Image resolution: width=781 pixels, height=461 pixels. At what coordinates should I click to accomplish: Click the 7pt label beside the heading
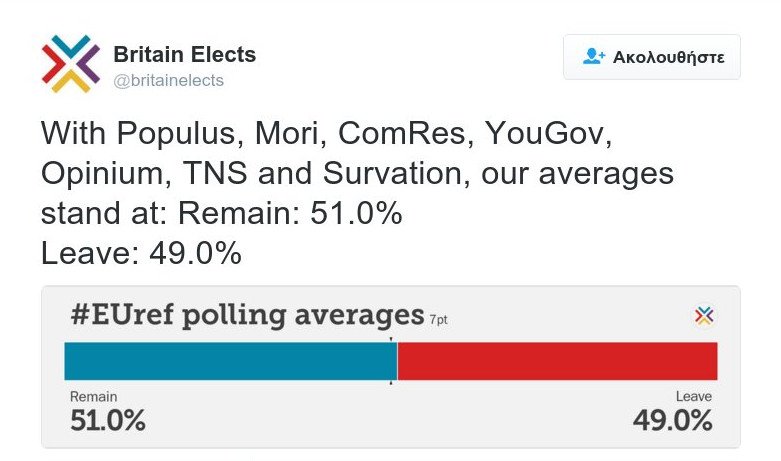439,320
